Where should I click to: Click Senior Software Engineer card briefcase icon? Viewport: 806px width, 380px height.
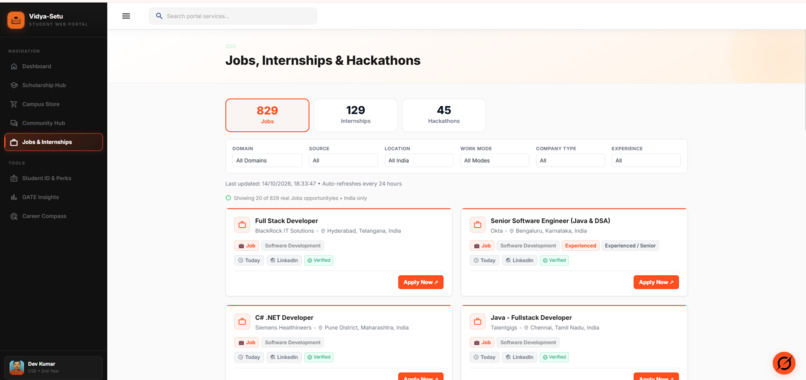(x=478, y=225)
